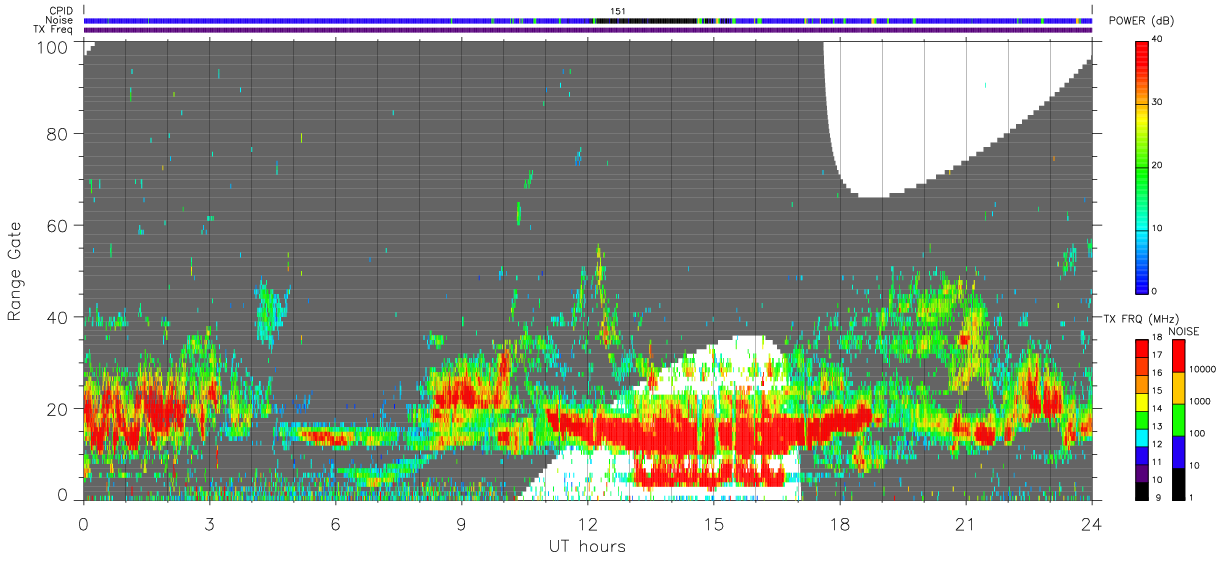Viewport: 1228px width, 567px height.
Task: Click the Range Gate axis title
Action: click(x=15, y=271)
